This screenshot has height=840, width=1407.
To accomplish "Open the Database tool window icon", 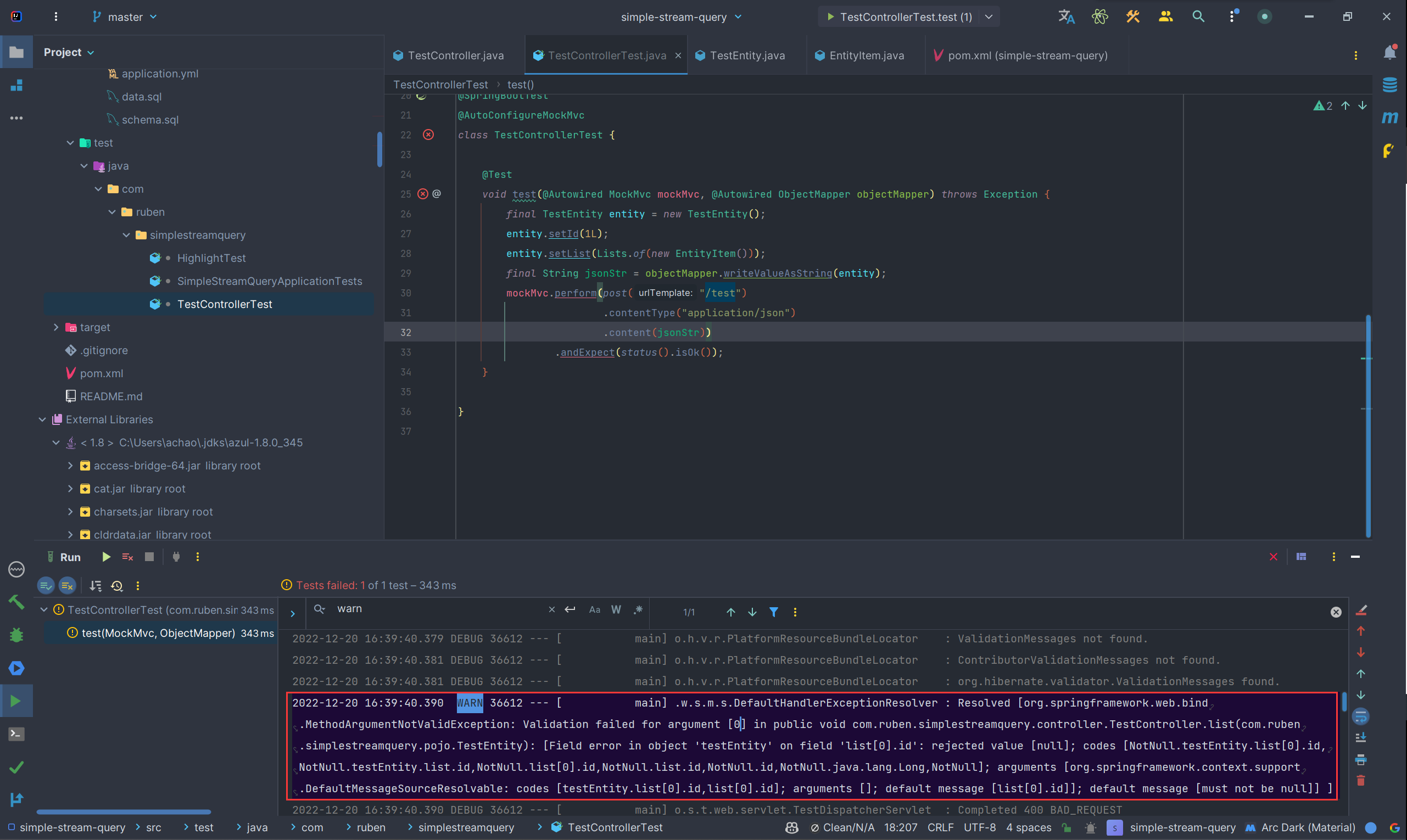I will tap(1389, 85).
